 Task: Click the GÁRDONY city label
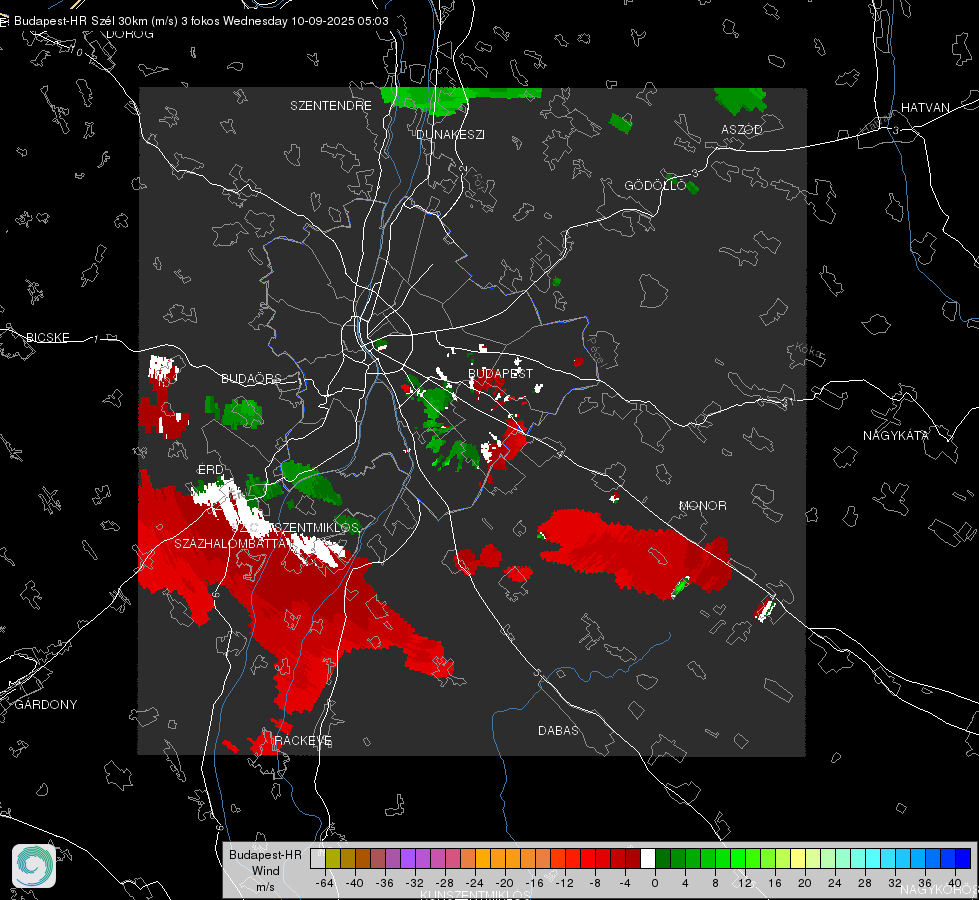(46, 705)
